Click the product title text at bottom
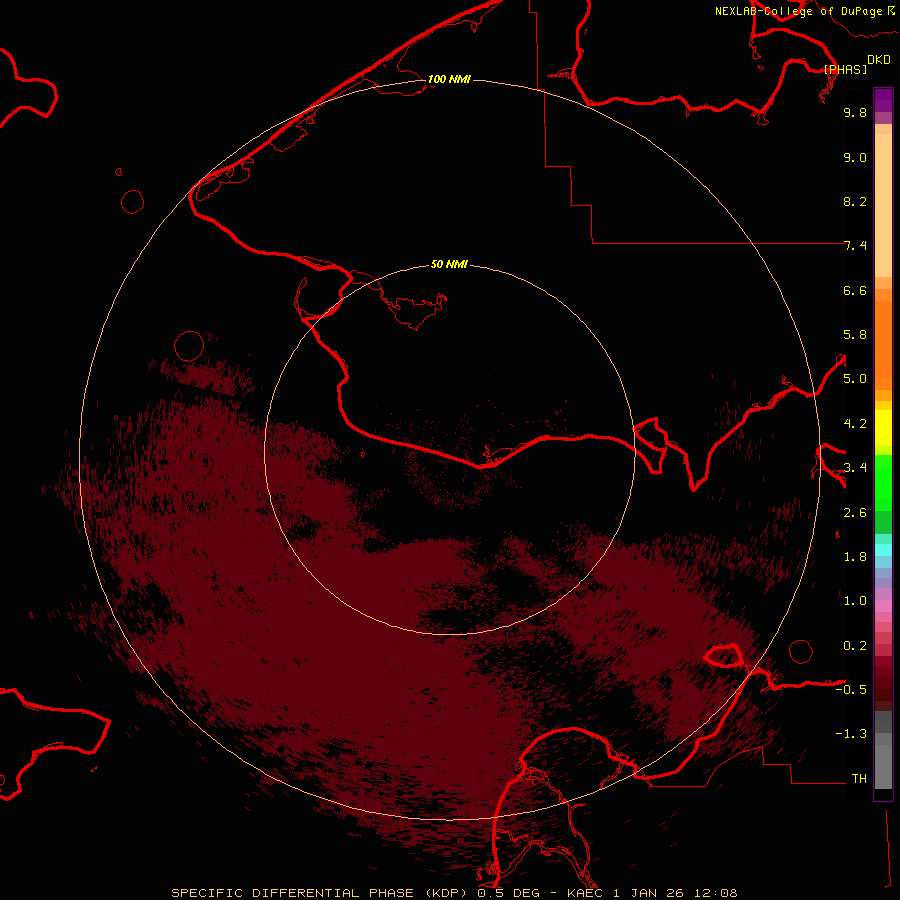The height and width of the screenshot is (900, 900). coord(454,893)
